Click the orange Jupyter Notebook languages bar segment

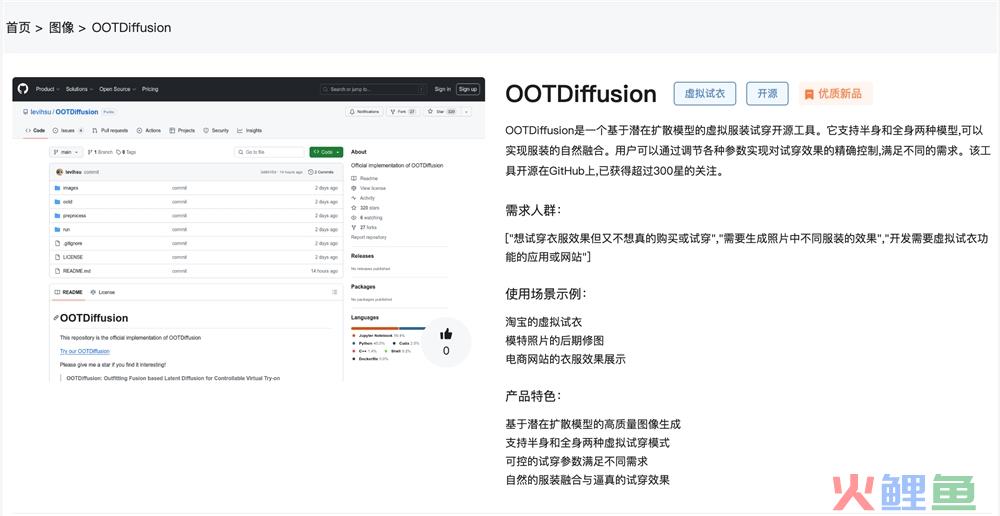pyautogui.click(x=375, y=328)
